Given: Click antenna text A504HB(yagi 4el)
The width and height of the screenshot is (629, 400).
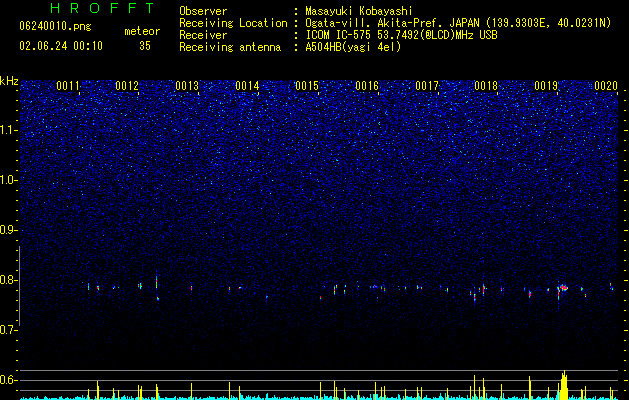Looking at the screenshot, I should tap(353, 47).
